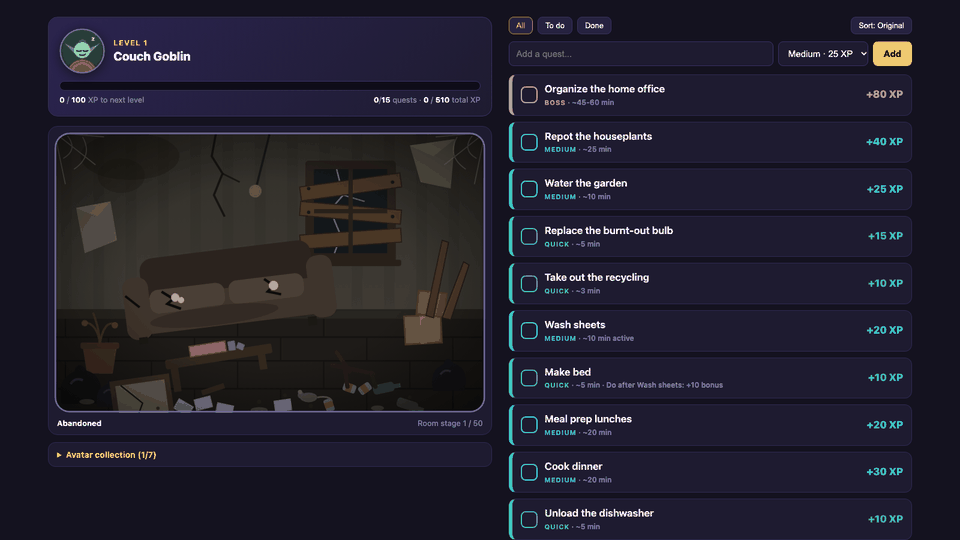Switch to the To do filter

[x=555, y=26]
